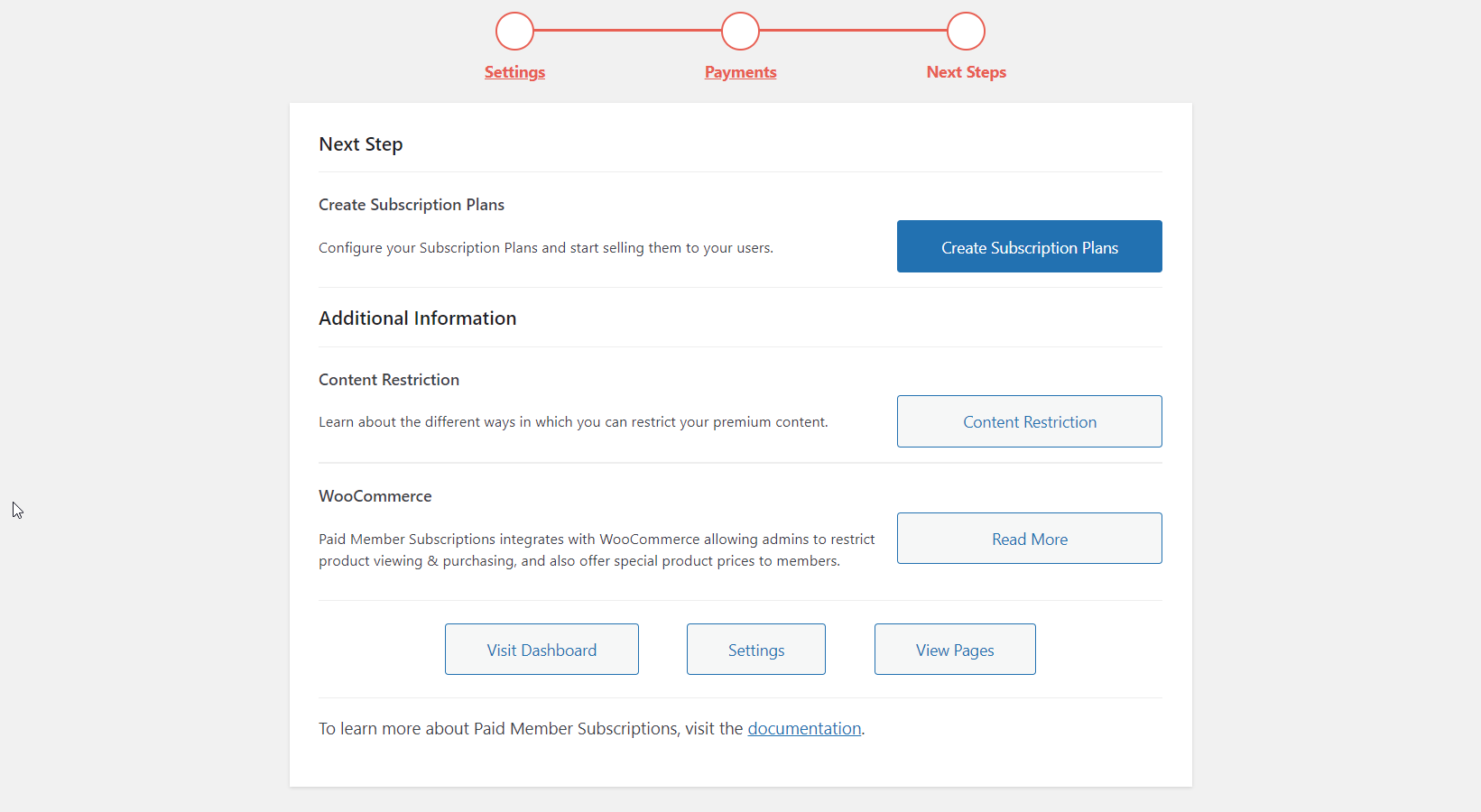The width and height of the screenshot is (1481, 812).
Task: Click the Payments step circle
Action: (740, 30)
